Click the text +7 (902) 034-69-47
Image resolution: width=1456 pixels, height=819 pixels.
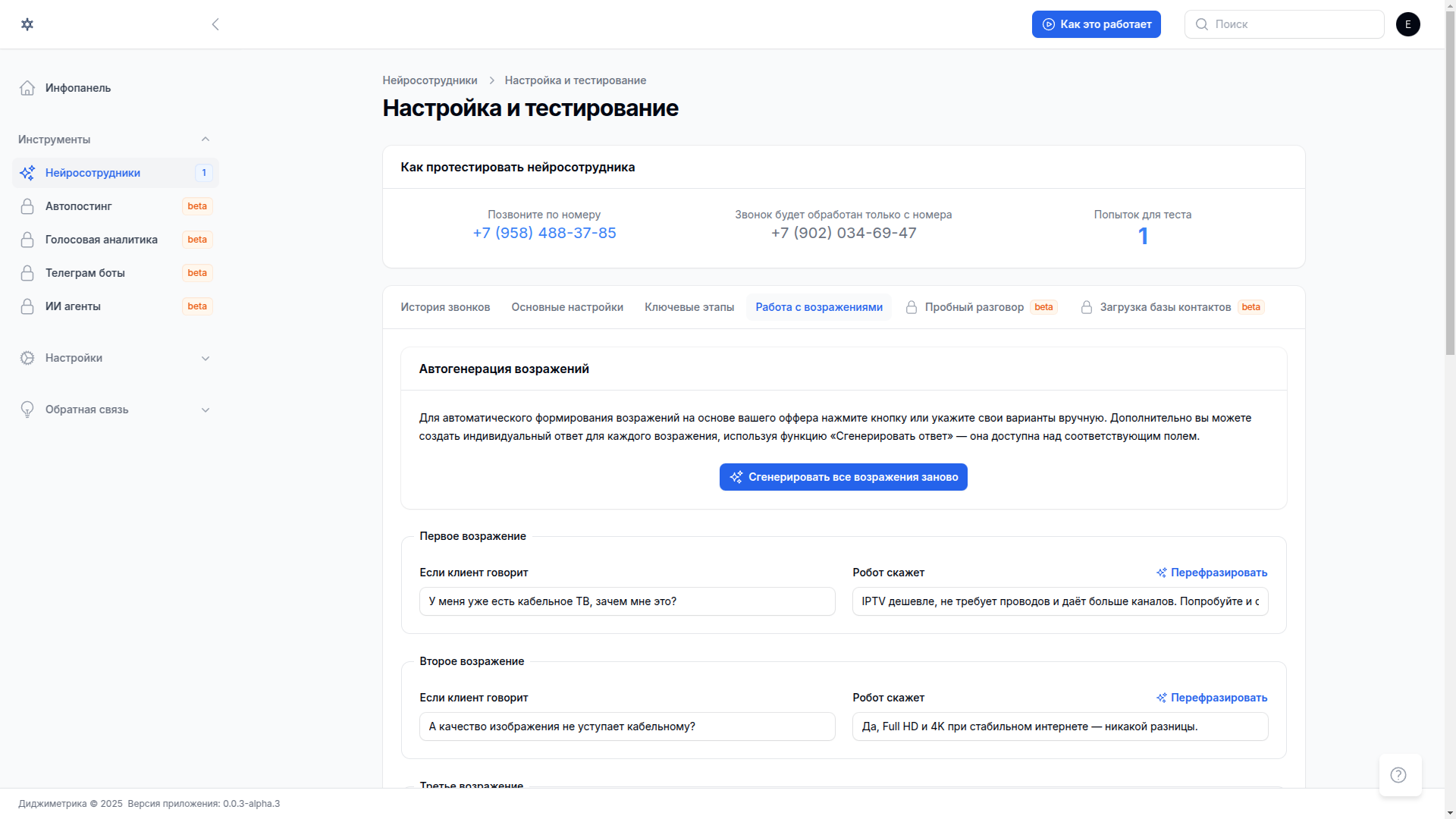tap(843, 233)
